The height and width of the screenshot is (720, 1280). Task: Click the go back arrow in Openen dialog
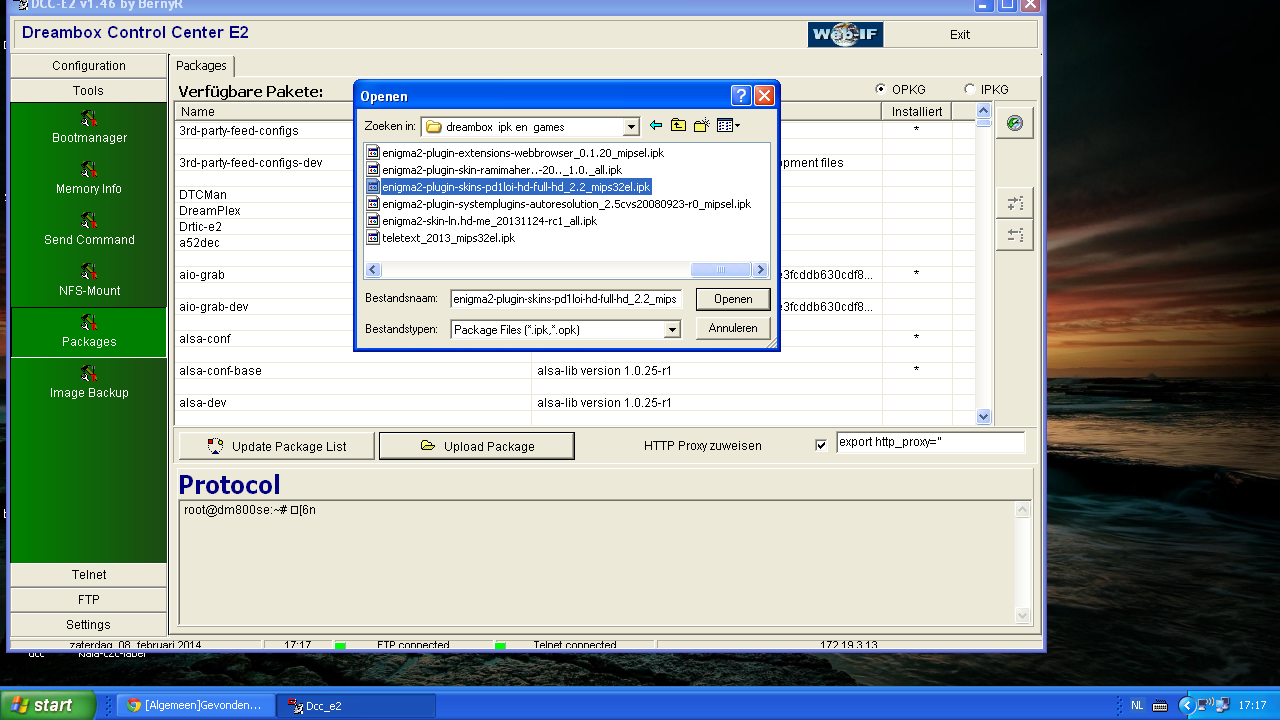tap(656, 126)
